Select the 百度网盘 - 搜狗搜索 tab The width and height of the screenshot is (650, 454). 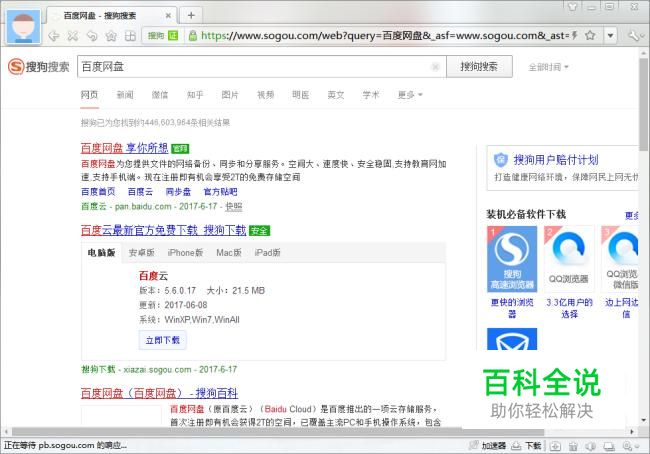point(112,16)
